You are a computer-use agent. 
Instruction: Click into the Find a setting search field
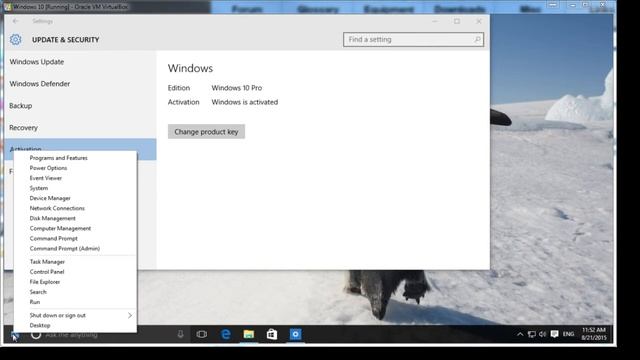click(x=413, y=40)
